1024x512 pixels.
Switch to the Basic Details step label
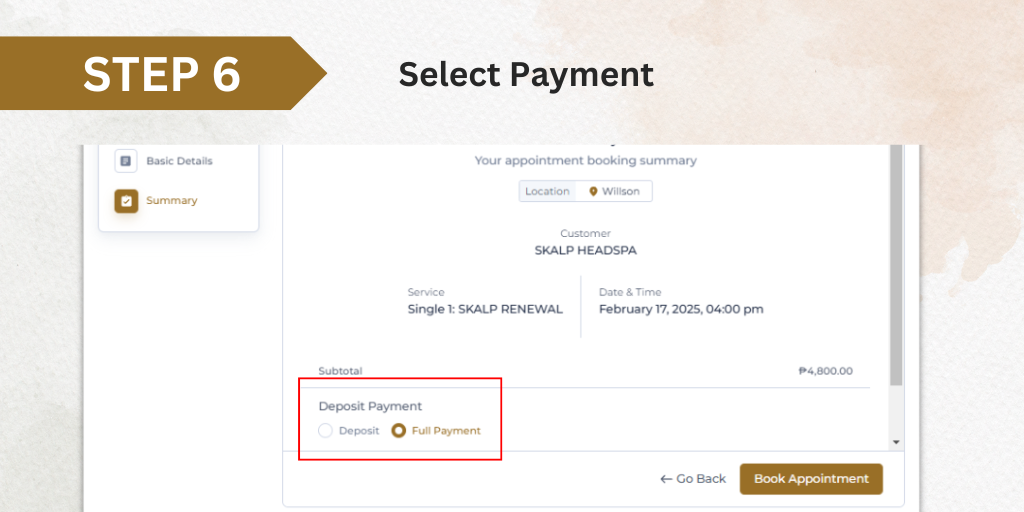click(x=179, y=161)
